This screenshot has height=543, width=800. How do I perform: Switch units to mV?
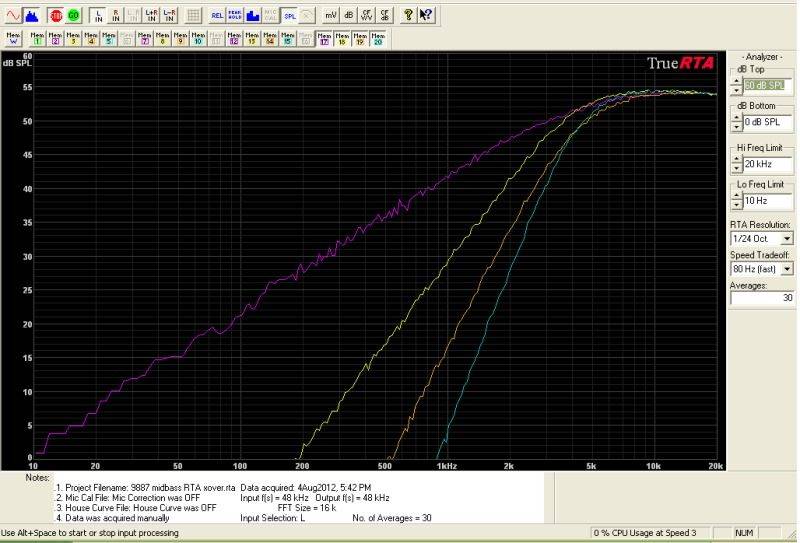click(331, 15)
